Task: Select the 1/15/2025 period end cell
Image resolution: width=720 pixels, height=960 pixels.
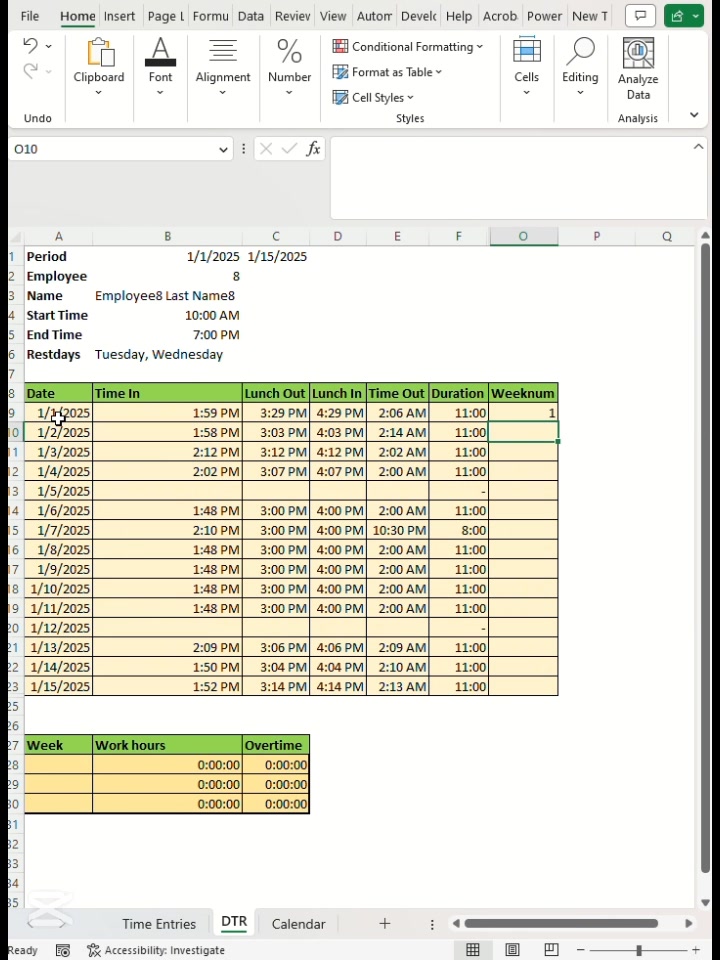Action: pos(276,257)
